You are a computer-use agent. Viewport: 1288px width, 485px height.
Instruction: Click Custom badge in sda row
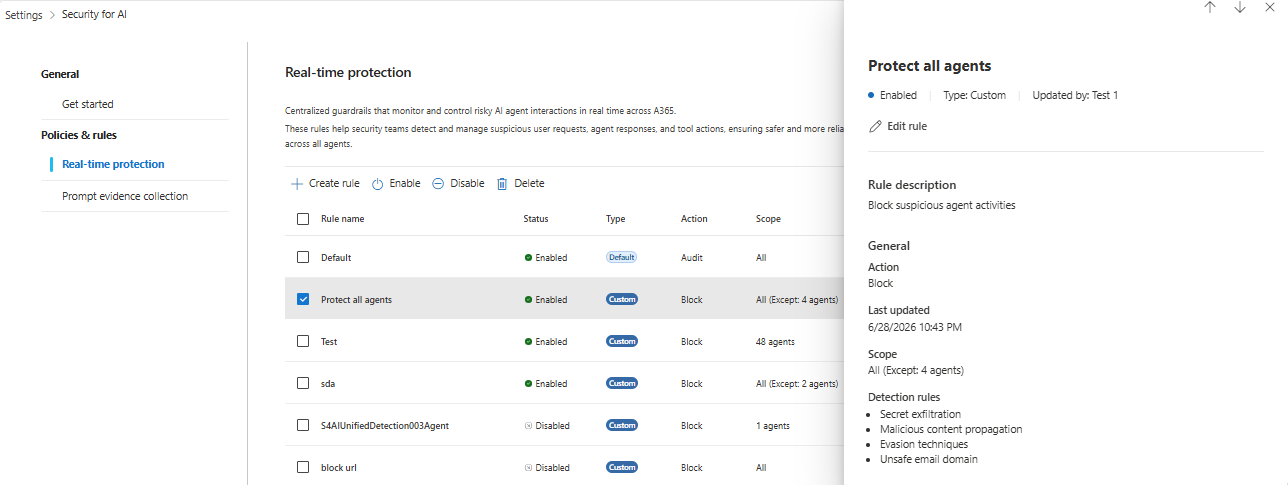click(x=622, y=383)
